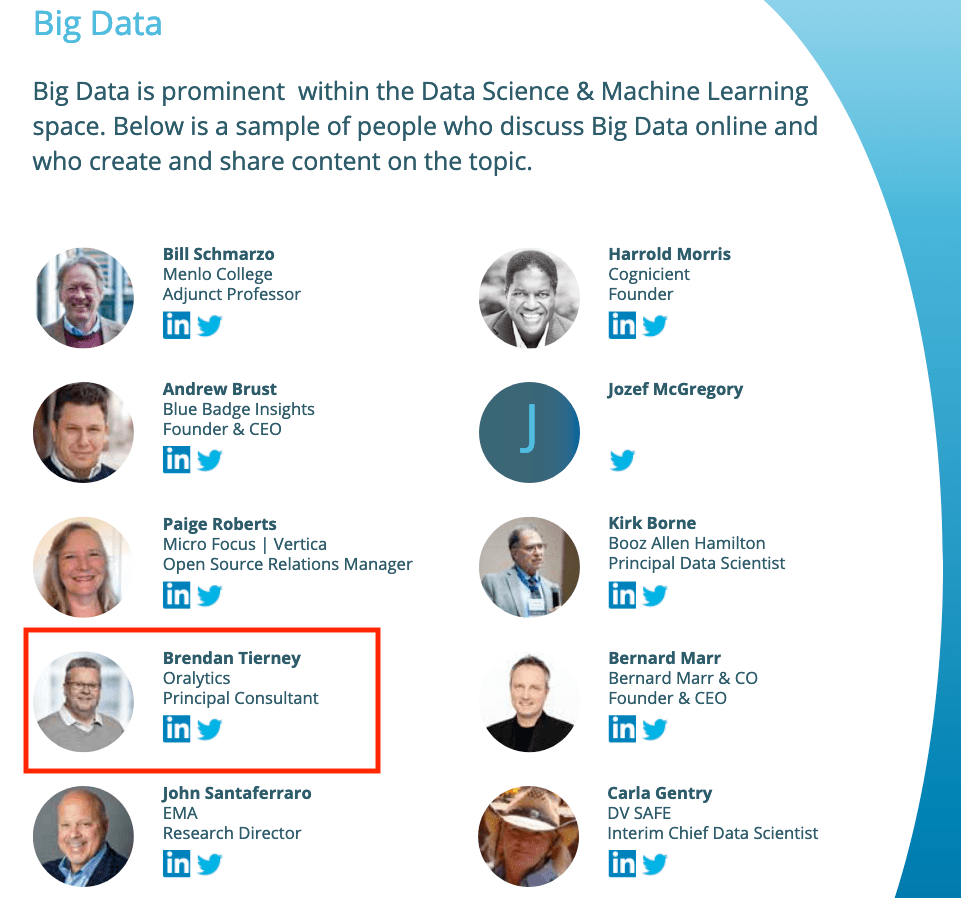Screen dimensions: 961x898
Task: Open Brendan Tierney's LinkedIn icon
Action: coord(177,729)
